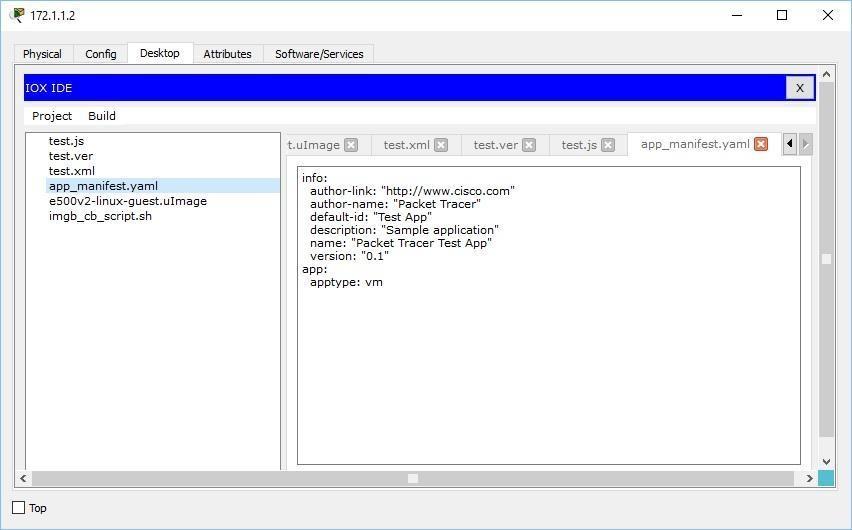Viewport: 852px width, 530px height.
Task: Select test.ver in the file list
Action: pyautogui.click(x=71, y=156)
